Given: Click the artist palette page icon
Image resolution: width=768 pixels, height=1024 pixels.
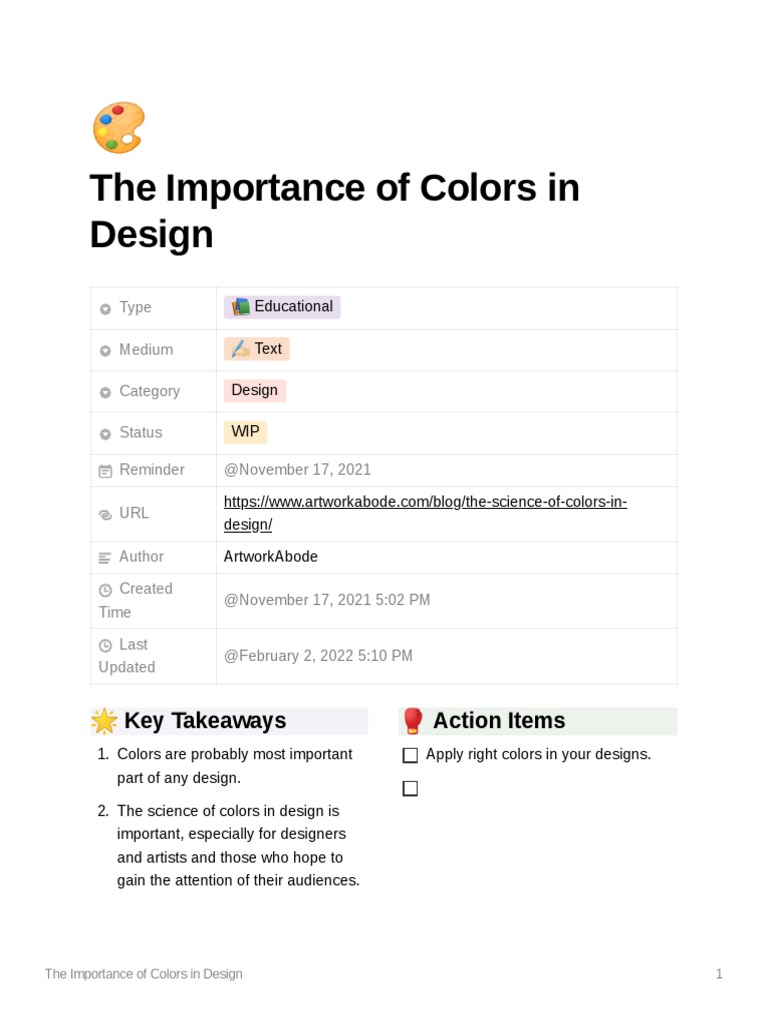Looking at the screenshot, I should pos(118,128).
